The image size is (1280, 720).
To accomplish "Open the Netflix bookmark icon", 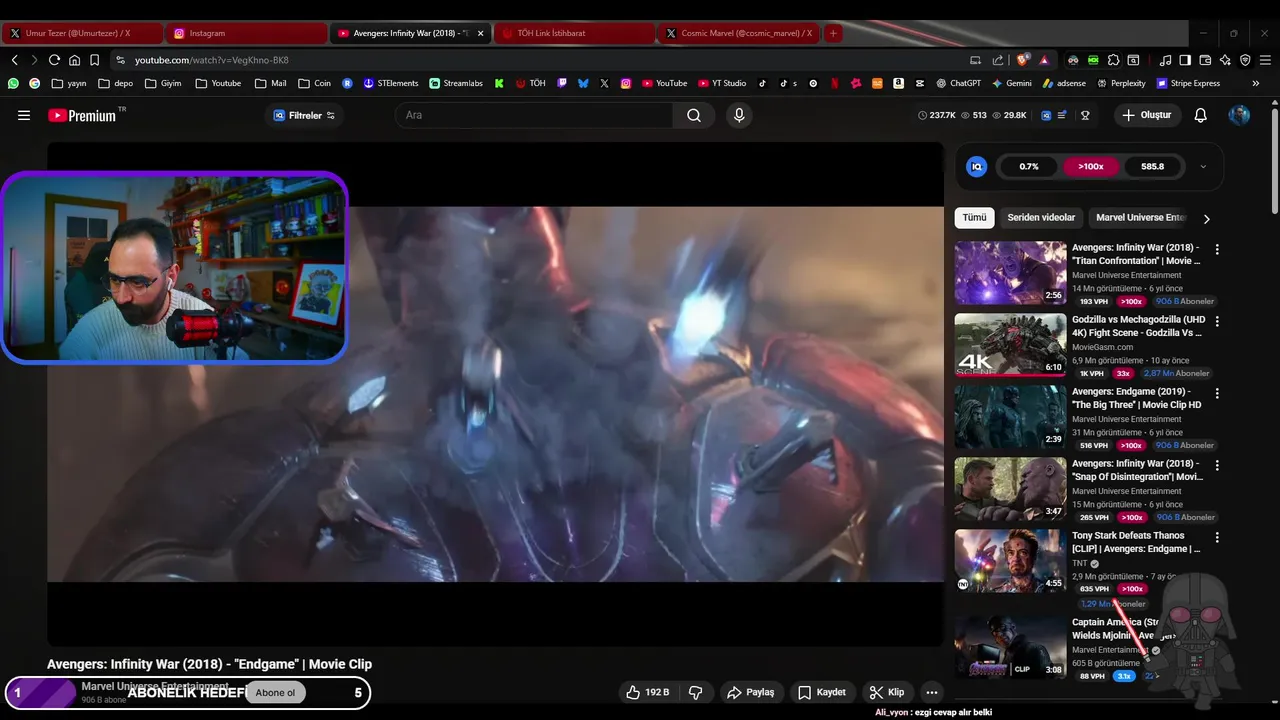I will pos(835,84).
